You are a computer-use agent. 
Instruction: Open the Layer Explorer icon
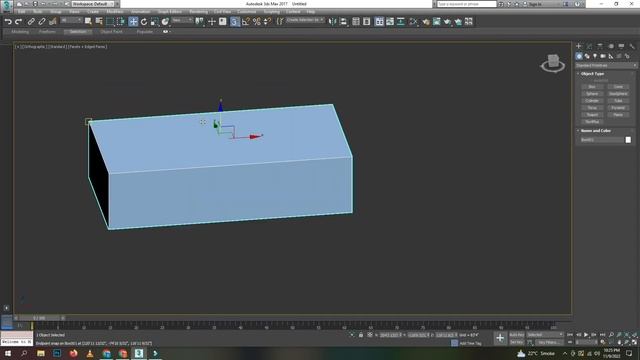click(x=367, y=22)
